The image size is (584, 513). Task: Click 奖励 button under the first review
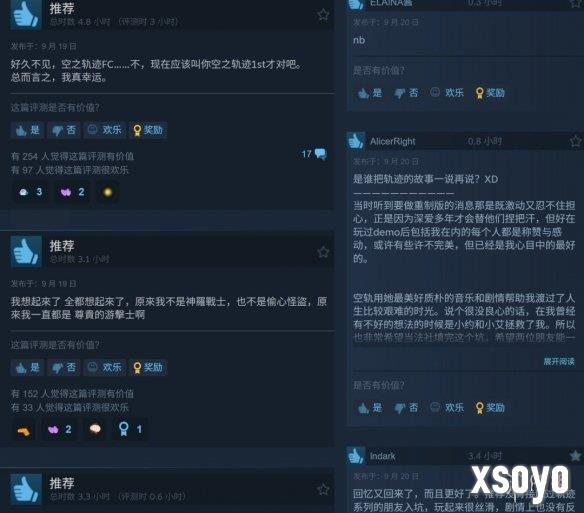[x=148, y=130]
